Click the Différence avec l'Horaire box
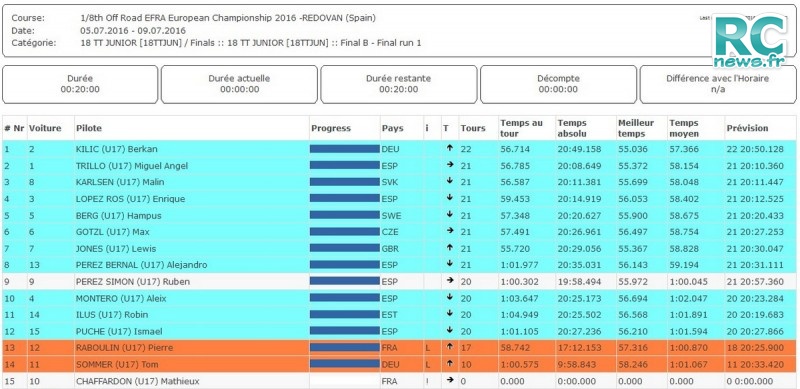The image size is (800, 389). tap(717, 84)
